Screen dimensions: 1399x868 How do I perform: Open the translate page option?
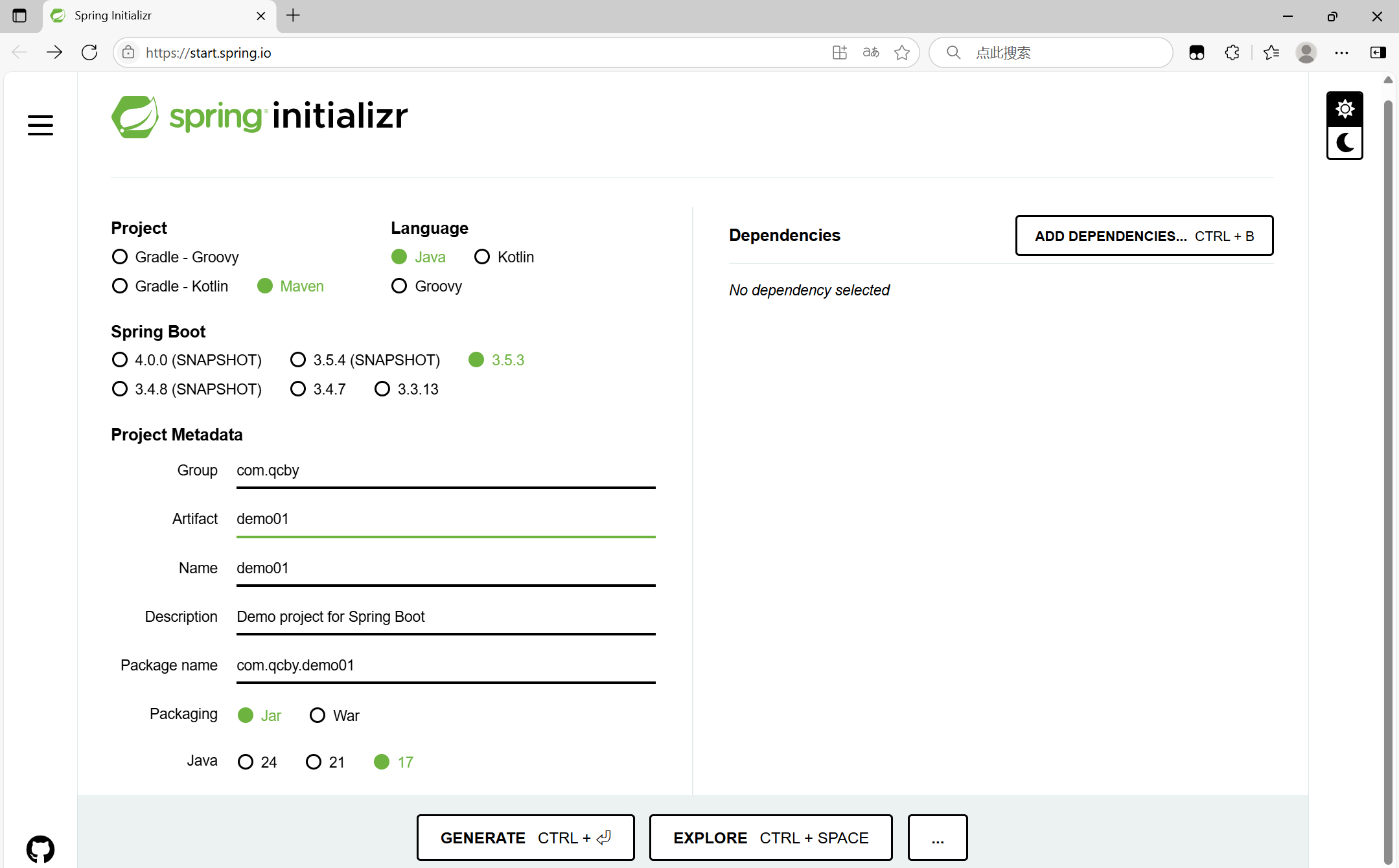[871, 52]
